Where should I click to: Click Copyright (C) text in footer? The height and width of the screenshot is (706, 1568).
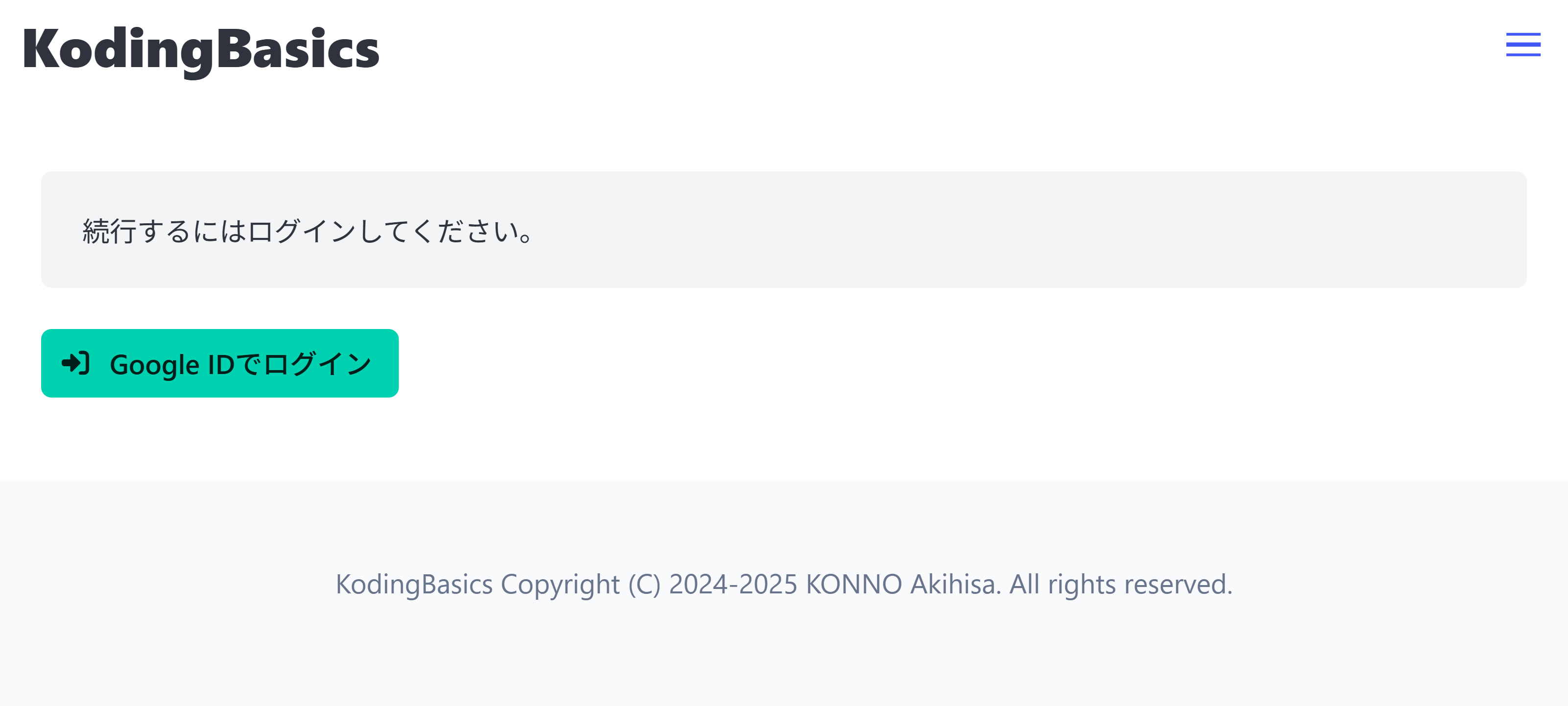coord(580,584)
